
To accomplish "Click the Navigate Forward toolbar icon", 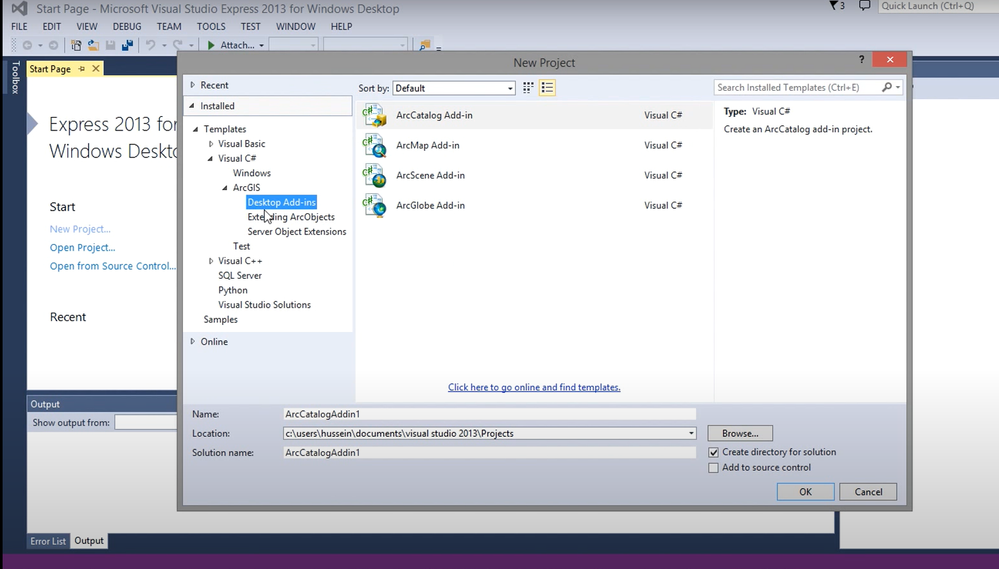I will click(54, 45).
